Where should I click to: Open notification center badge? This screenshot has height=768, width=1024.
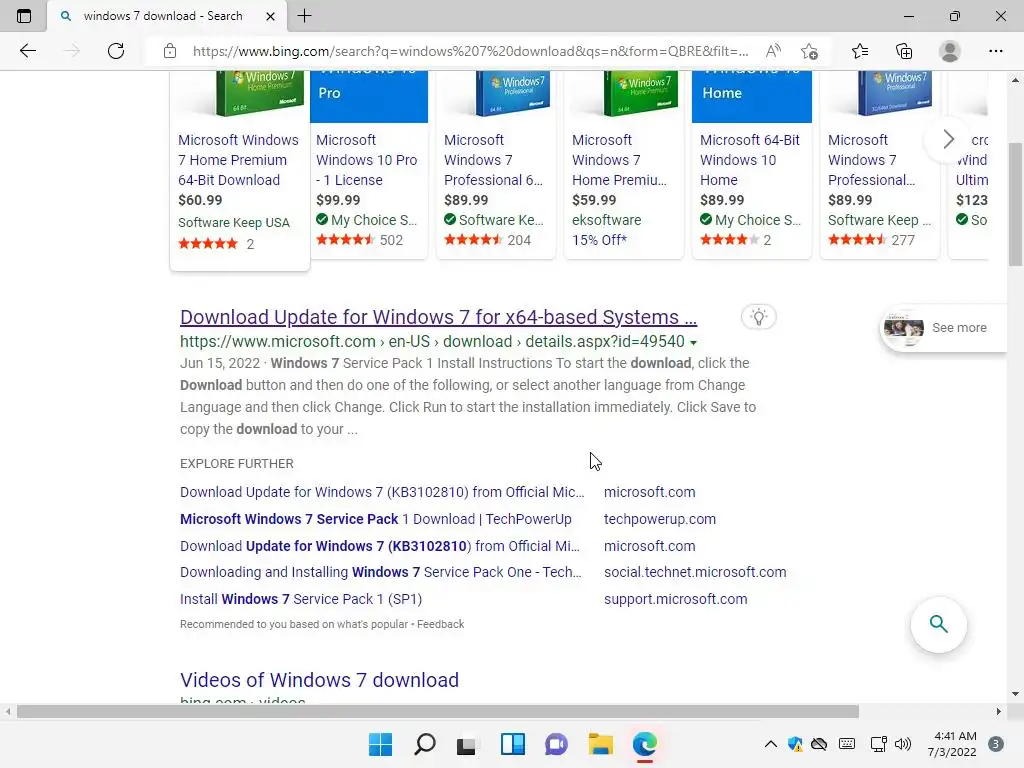[x=996, y=744]
